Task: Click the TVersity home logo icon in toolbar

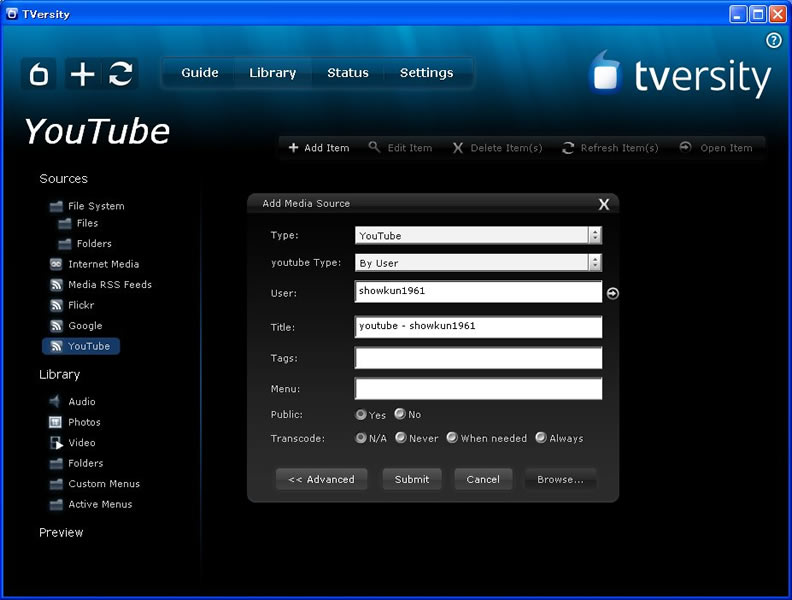Action: (x=39, y=74)
